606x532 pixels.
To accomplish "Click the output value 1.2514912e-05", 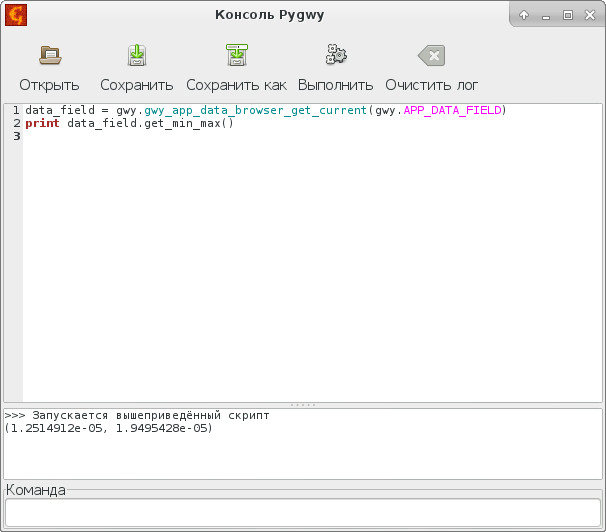I will coord(56,428).
